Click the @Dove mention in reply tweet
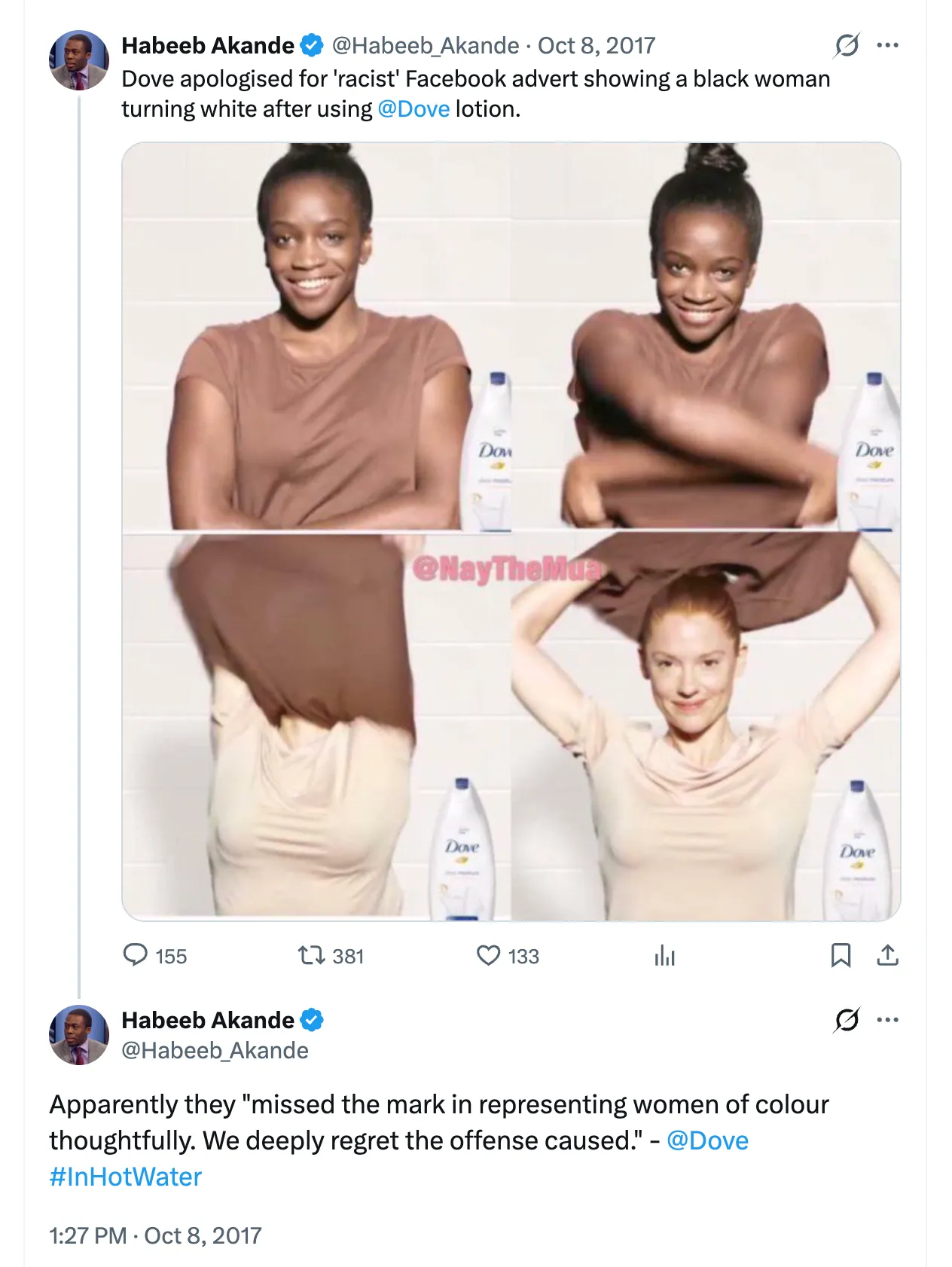Screen dimensions: 952x1267 [707, 1140]
